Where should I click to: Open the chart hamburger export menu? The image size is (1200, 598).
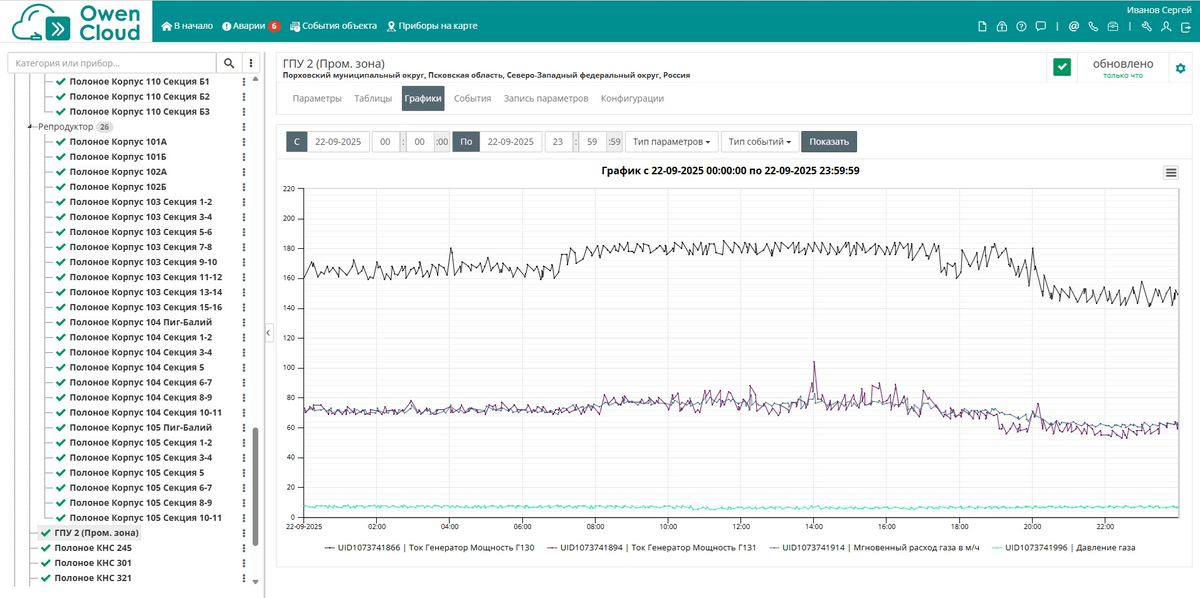click(1171, 172)
